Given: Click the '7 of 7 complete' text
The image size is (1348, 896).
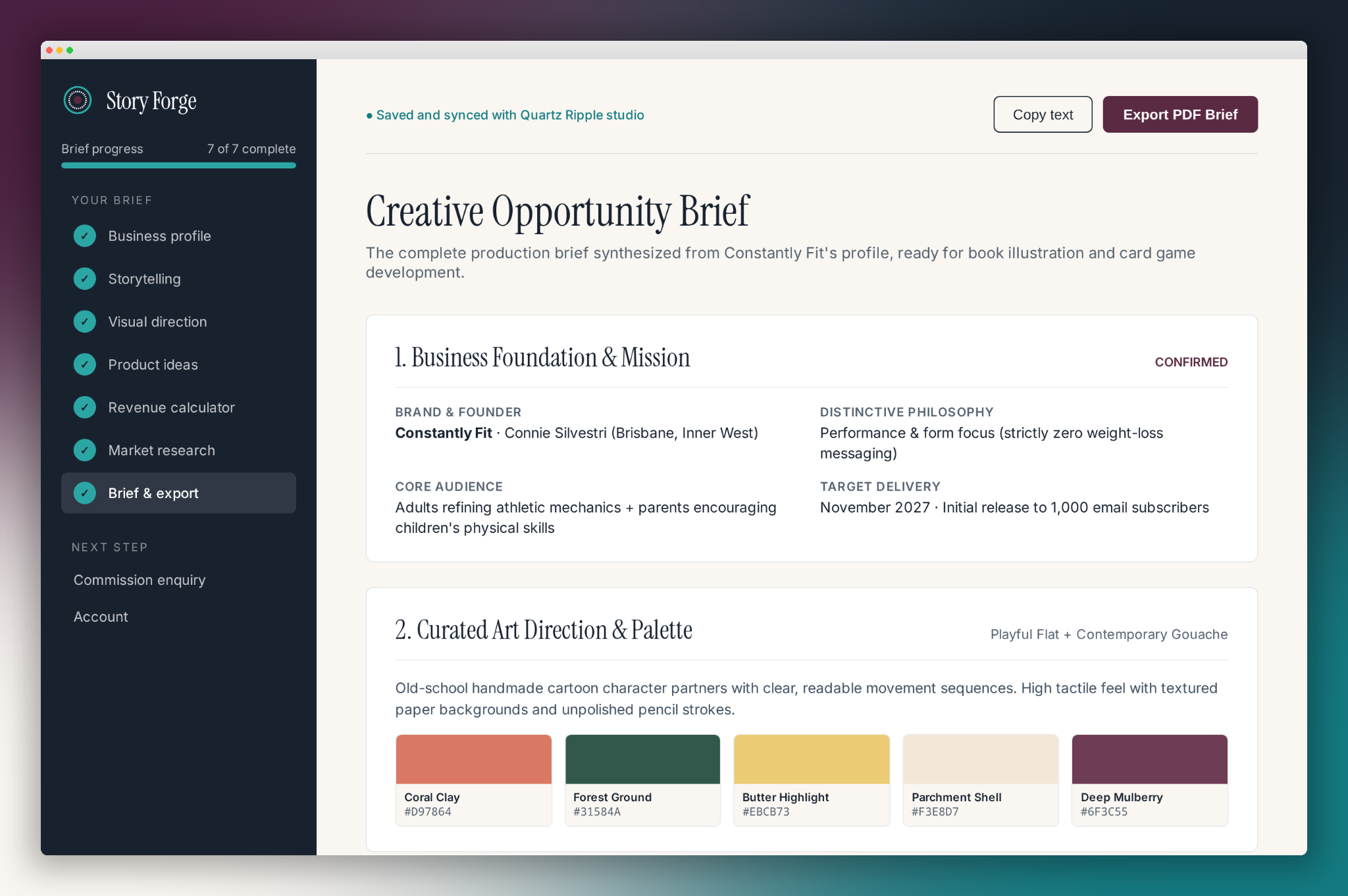Looking at the screenshot, I should (251, 149).
